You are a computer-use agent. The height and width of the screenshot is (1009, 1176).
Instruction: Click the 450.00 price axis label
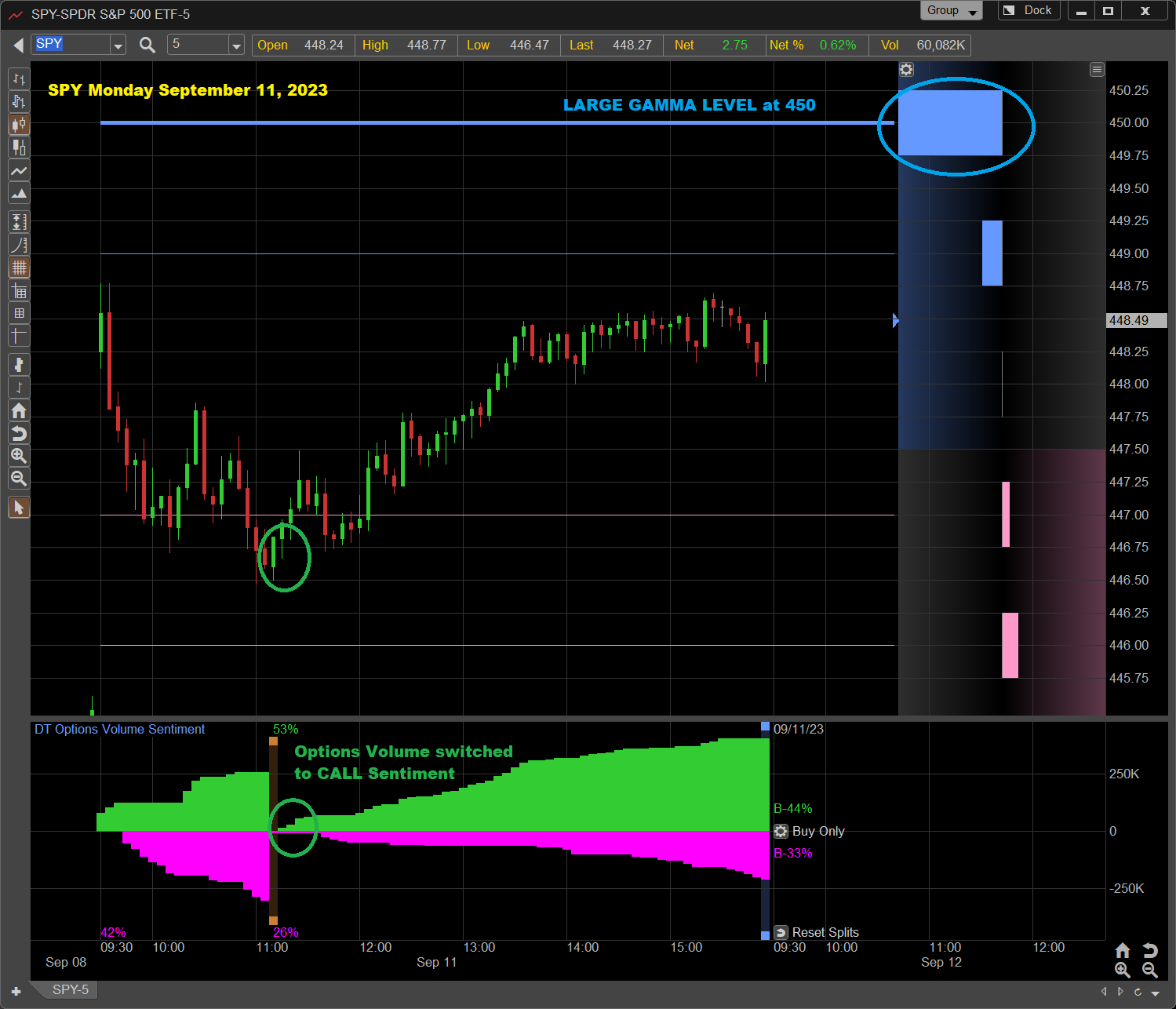point(1129,122)
